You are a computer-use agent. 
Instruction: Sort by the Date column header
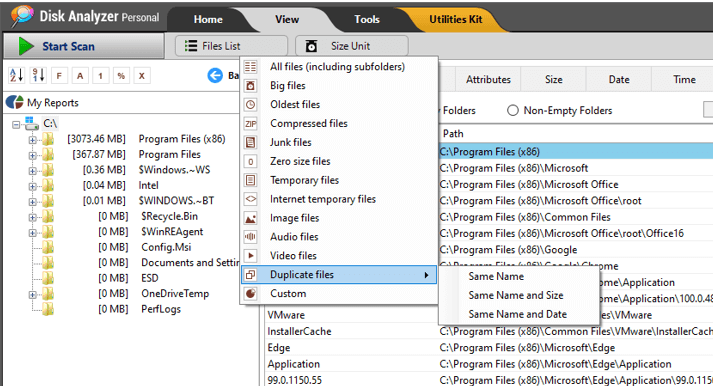click(619, 80)
